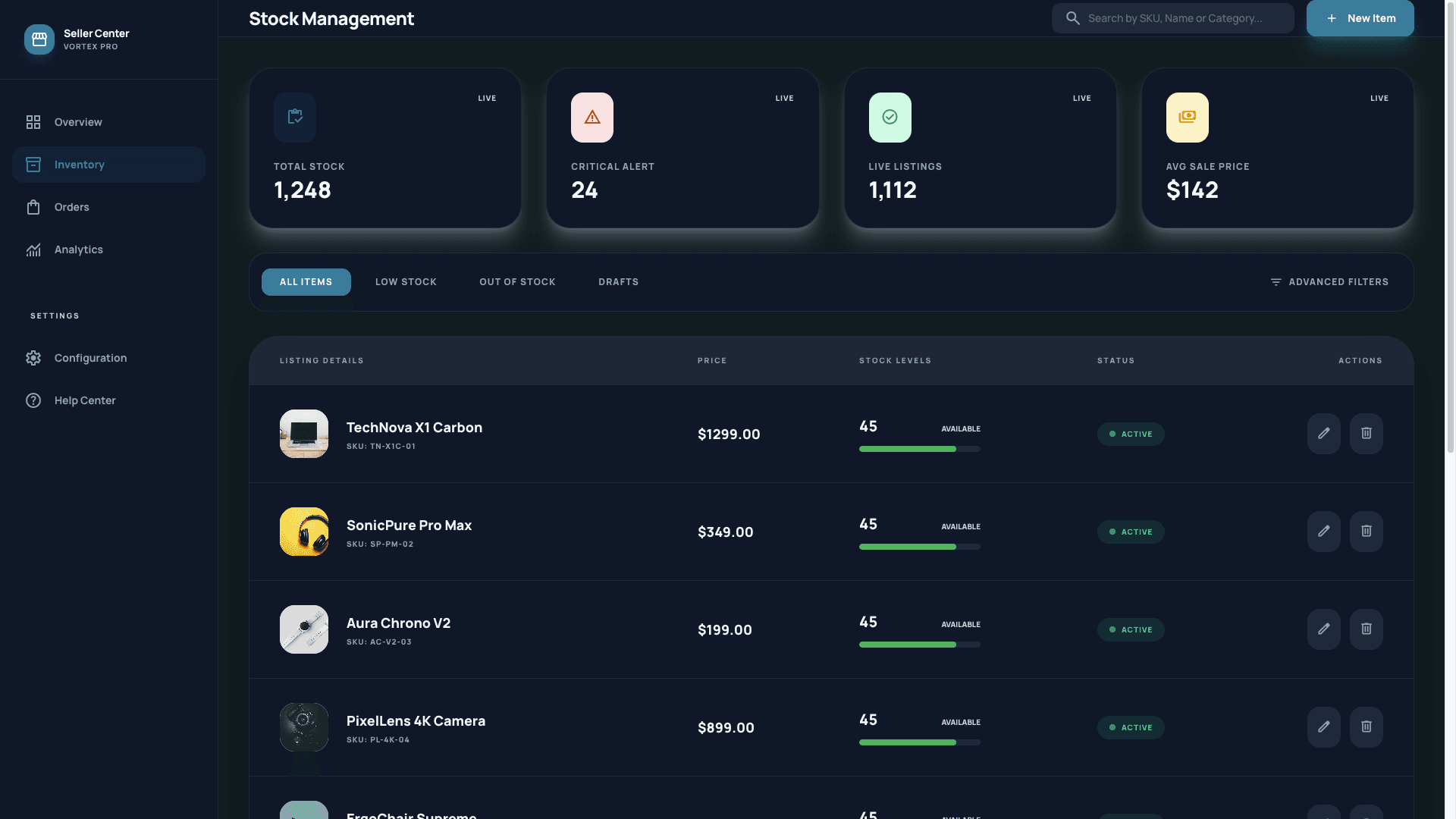The width and height of the screenshot is (1456, 819).
Task: Delete the SonicPure Pro Max listing
Action: pyautogui.click(x=1366, y=531)
